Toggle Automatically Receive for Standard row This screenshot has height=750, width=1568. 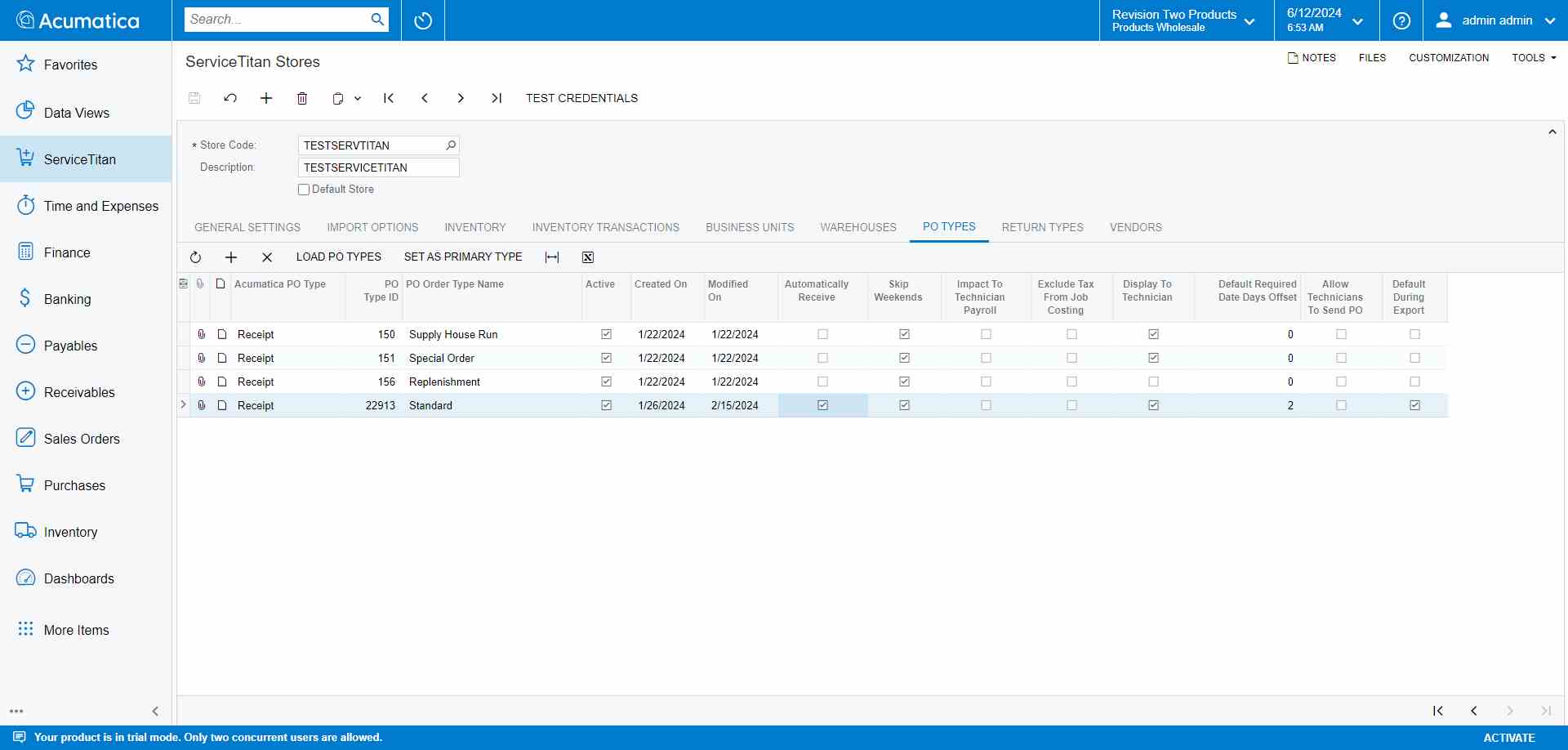pos(822,405)
